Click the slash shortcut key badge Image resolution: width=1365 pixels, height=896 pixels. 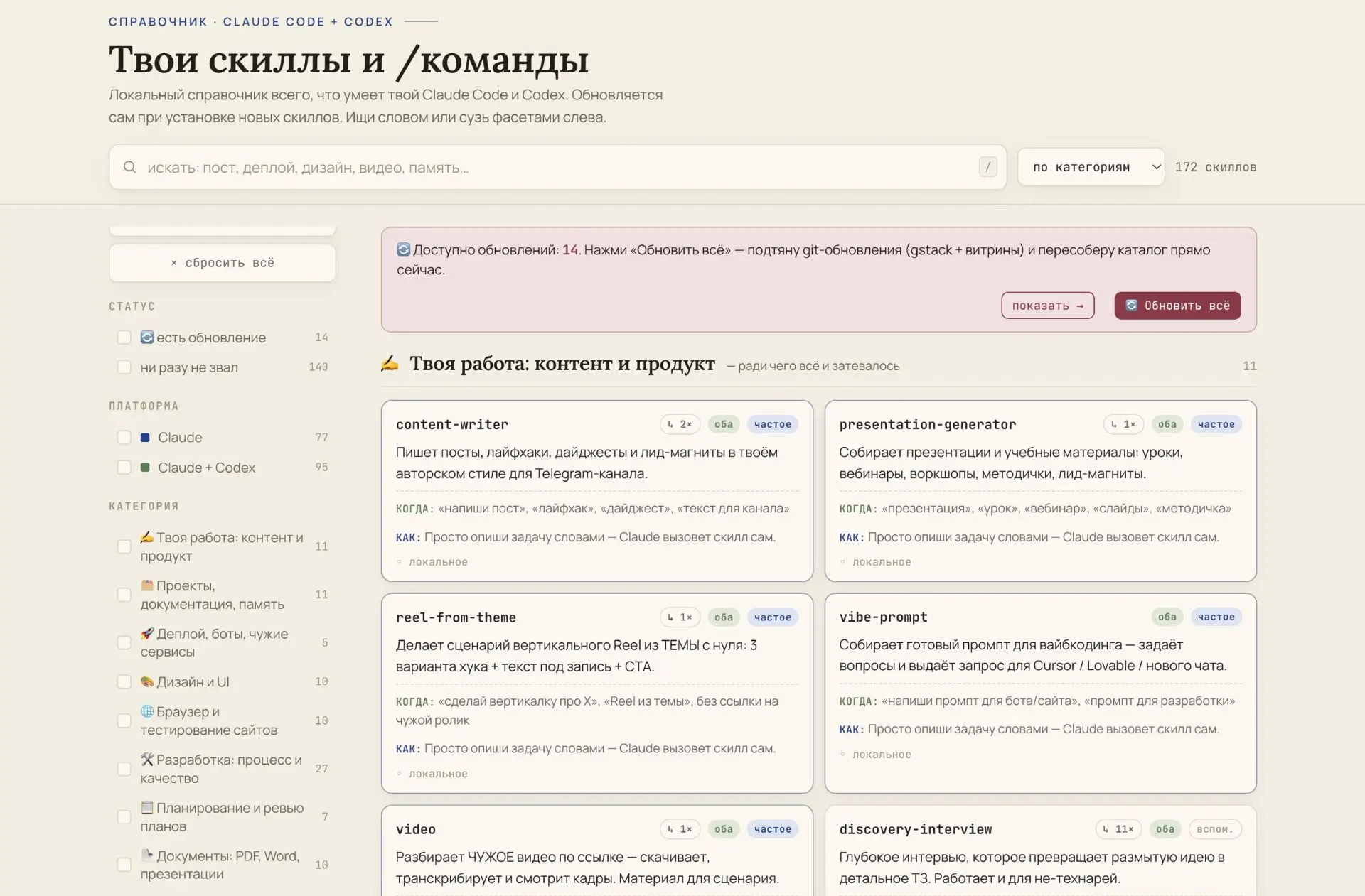(987, 167)
